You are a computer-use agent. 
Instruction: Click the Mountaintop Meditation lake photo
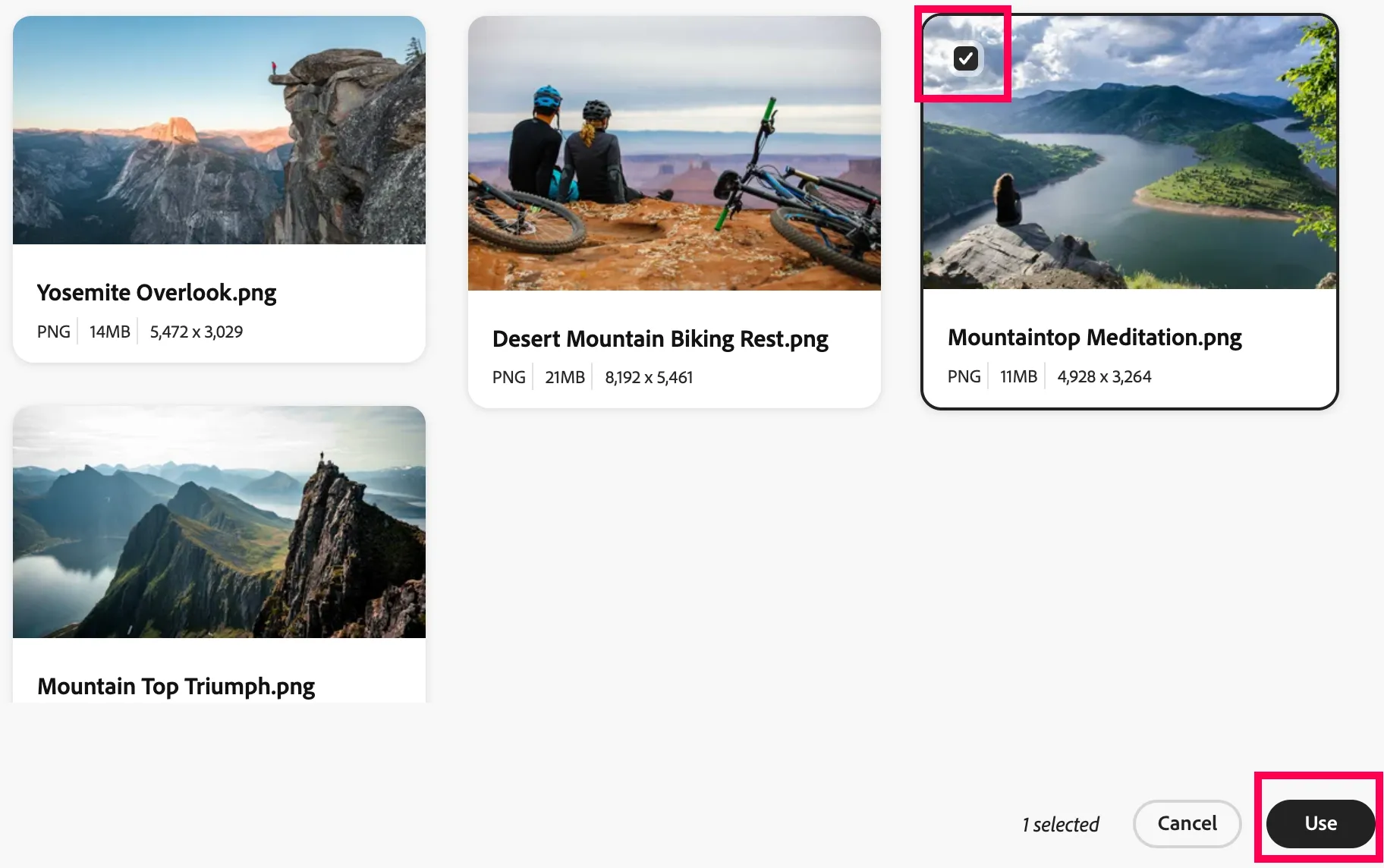[x=1130, y=153]
